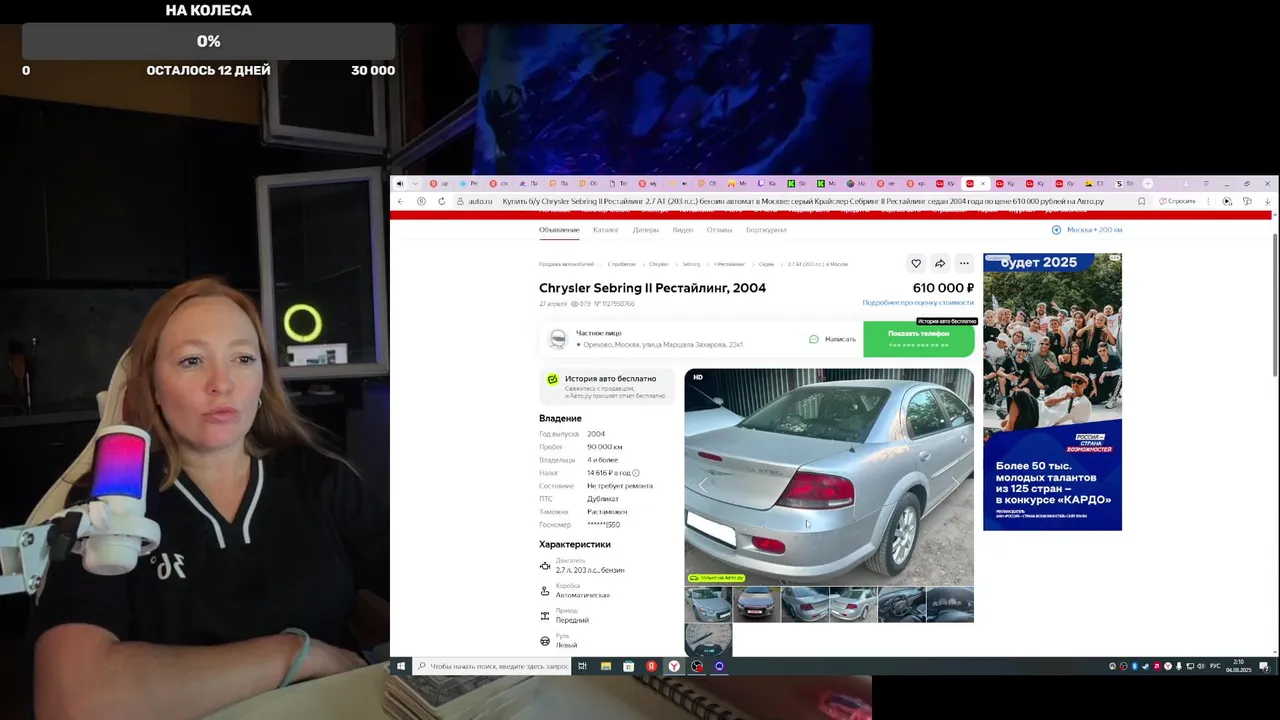Open Microsoft Store from the taskbar
The image size is (1280, 720).
[x=628, y=666]
